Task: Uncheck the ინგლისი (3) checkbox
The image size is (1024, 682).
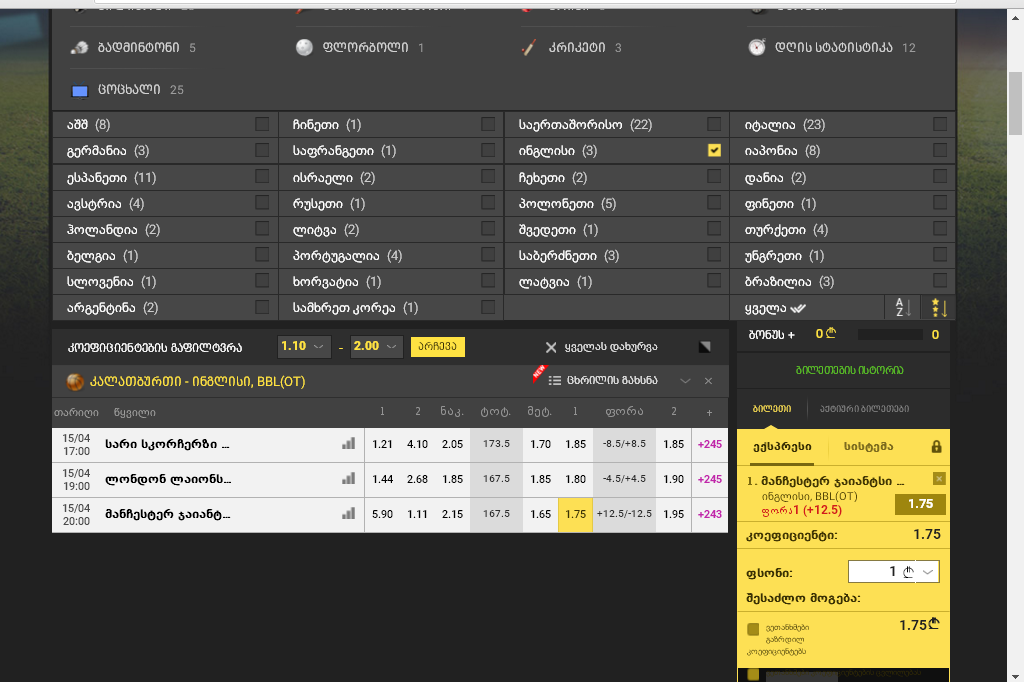Action: click(x=714, y=150)
